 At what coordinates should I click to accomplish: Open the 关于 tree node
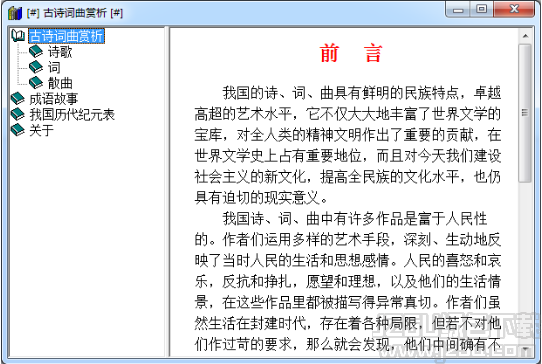[x=41, y=130]
